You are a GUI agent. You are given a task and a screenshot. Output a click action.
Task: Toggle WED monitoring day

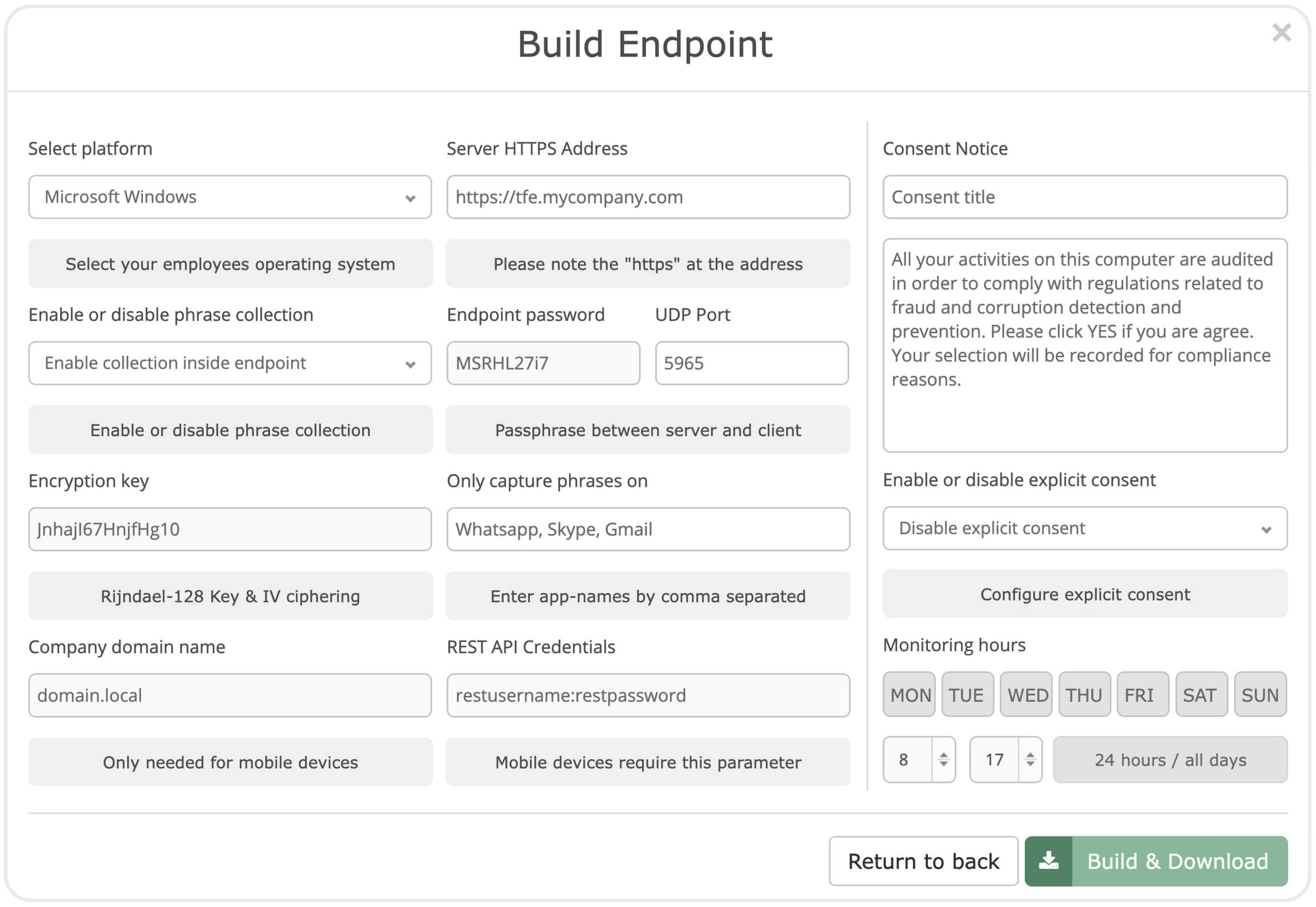(1026, 694)
